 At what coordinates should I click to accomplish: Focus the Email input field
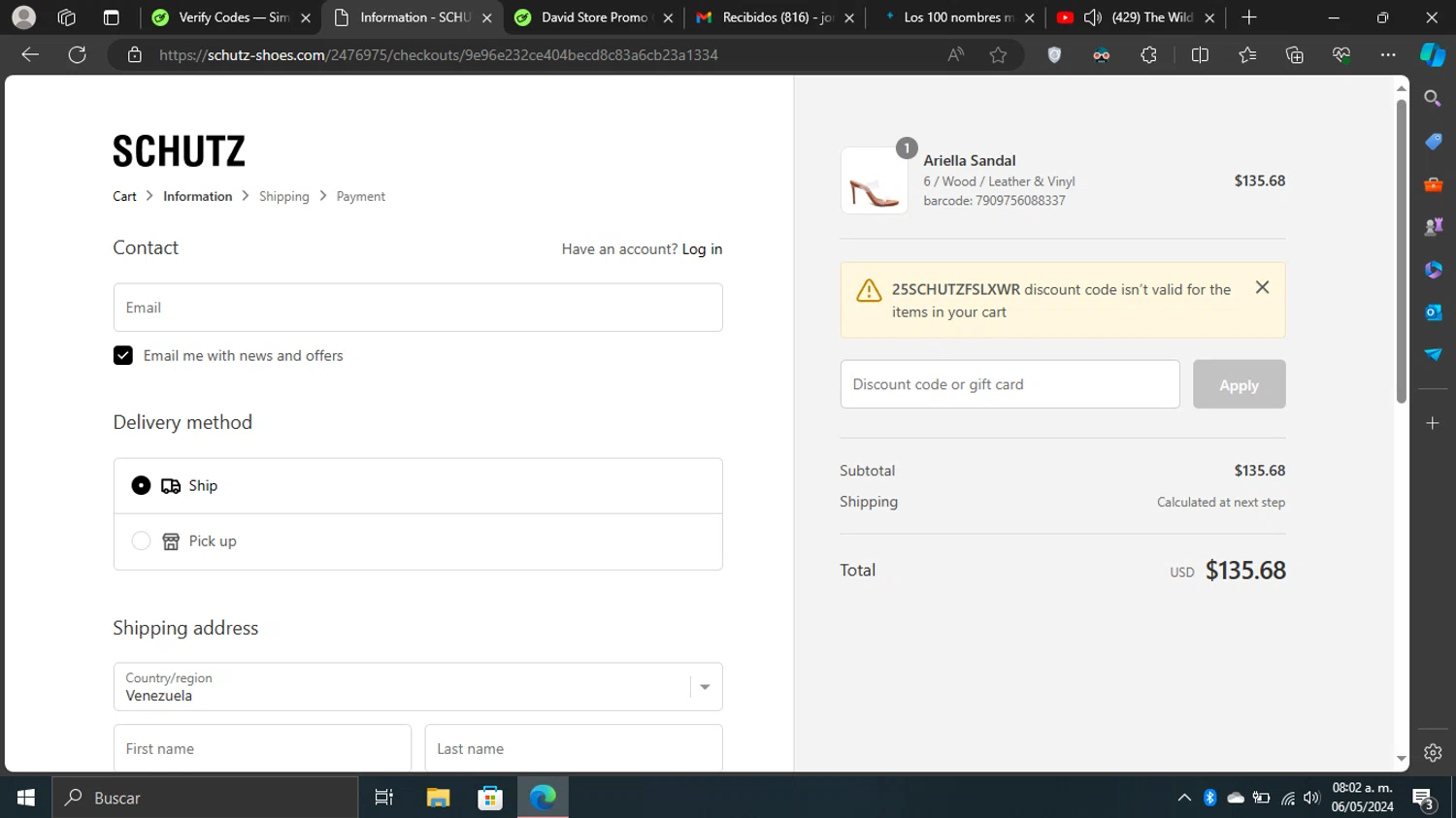(x=418, y=308)
